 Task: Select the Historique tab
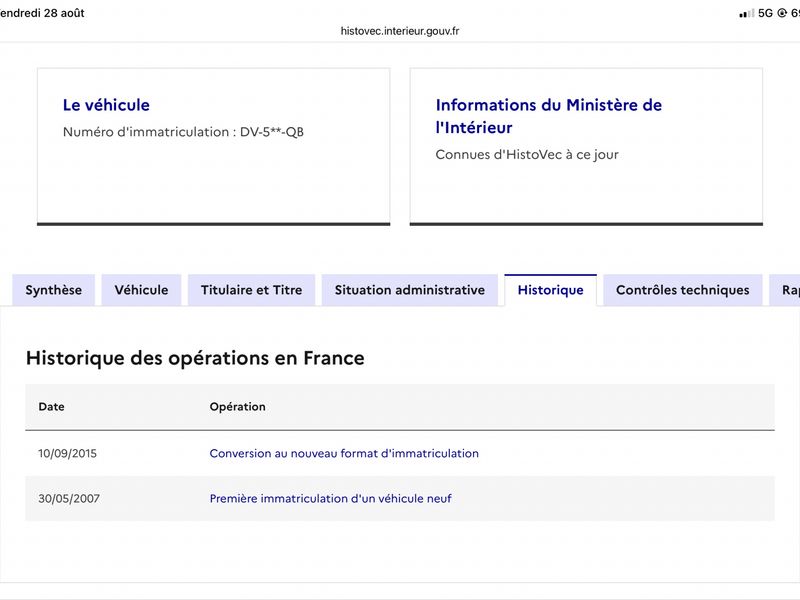(x=551, y=290)
